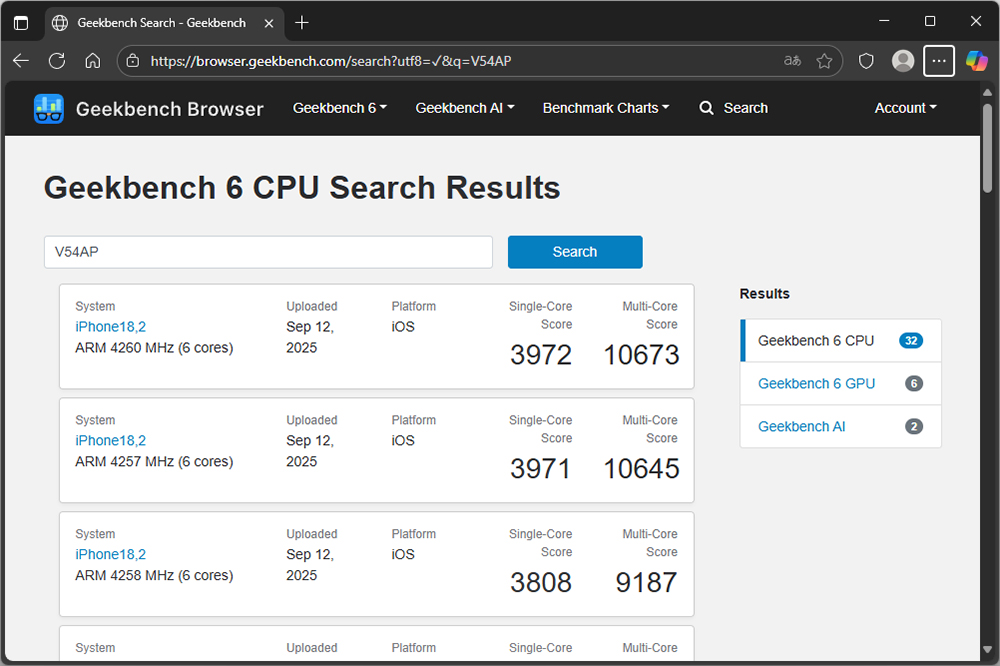Click the Geekbench 6 CPU Search Results heading
This screenshot has height=666, width=1000.
click(302, 188)
